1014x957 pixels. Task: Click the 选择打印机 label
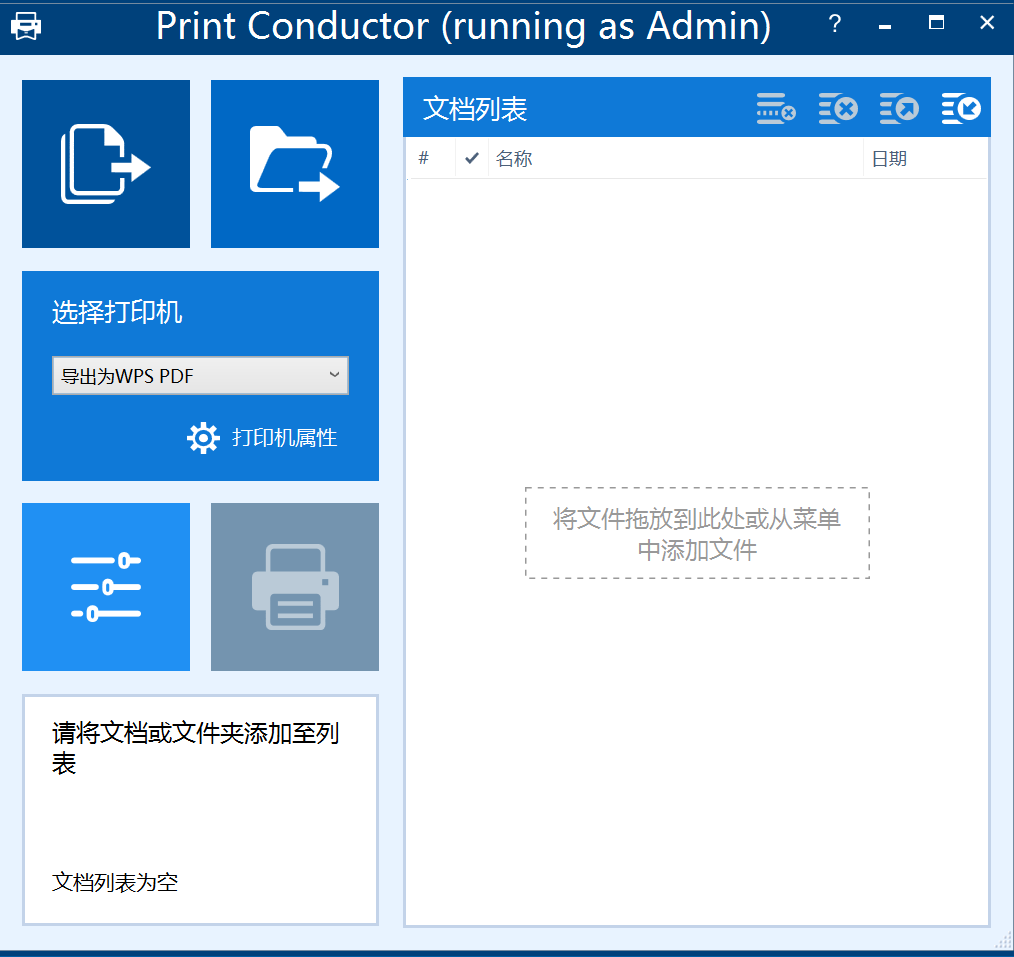pos(117,312)
